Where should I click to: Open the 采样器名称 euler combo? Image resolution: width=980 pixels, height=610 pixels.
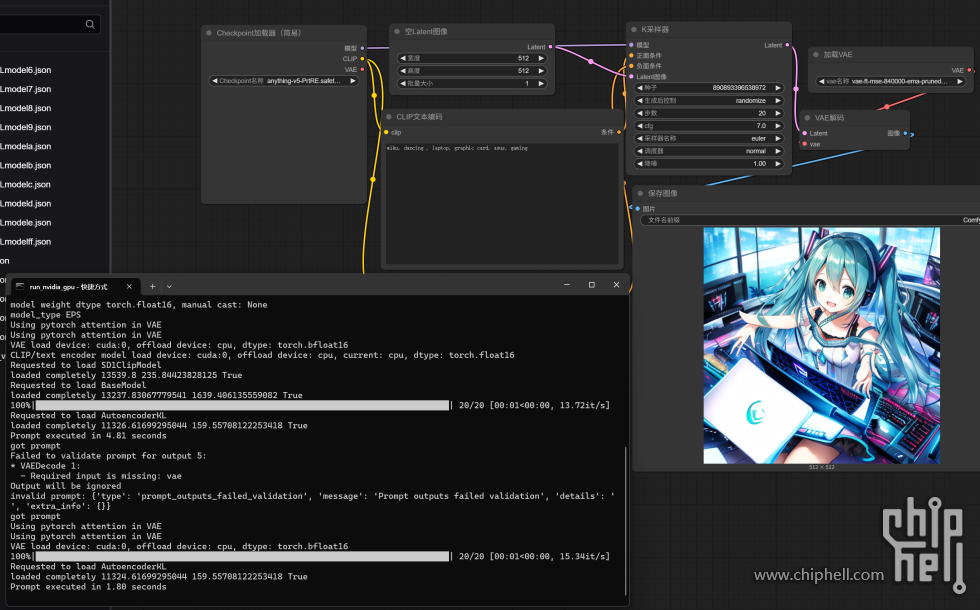709,138
